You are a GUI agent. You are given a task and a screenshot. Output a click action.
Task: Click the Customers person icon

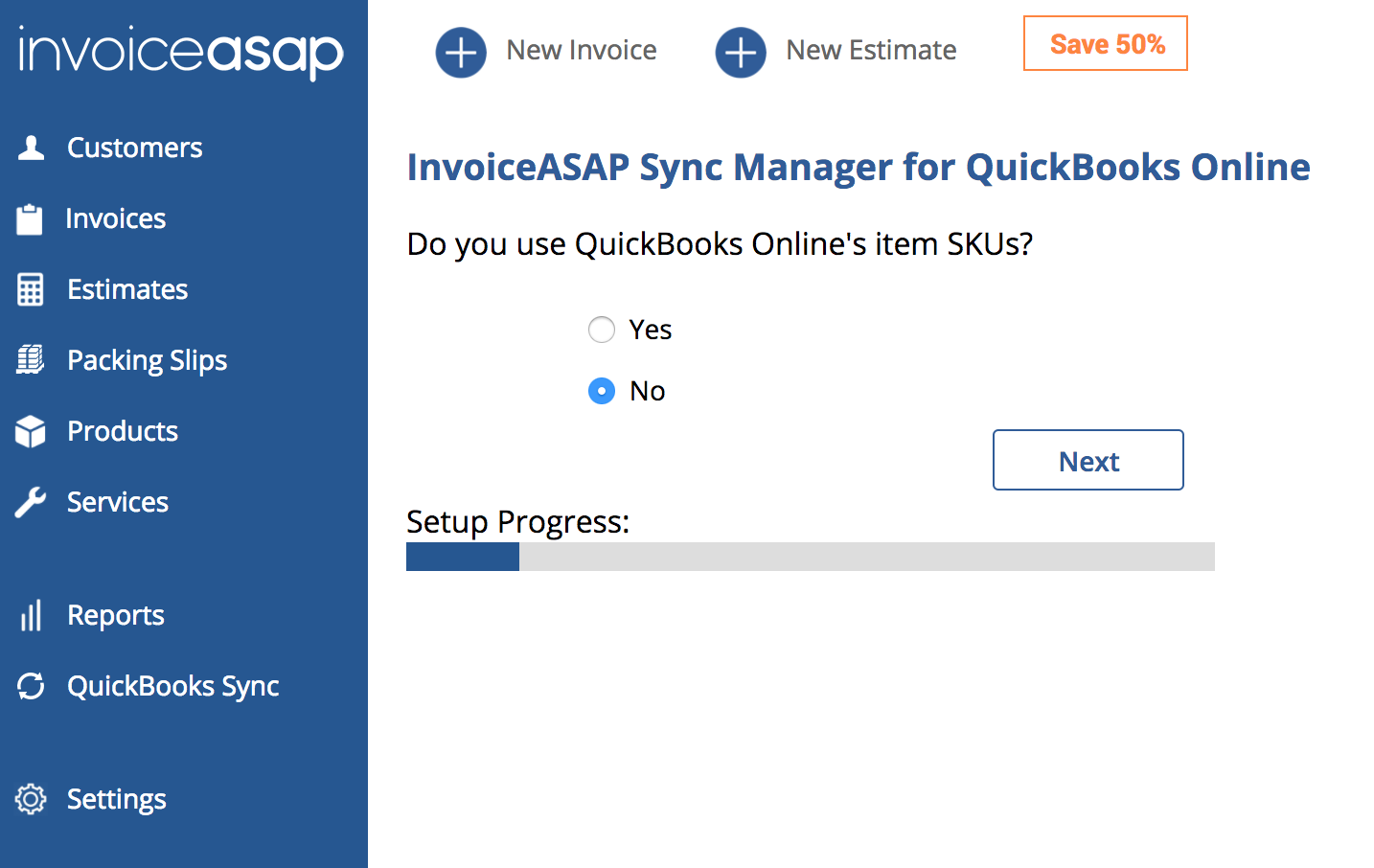[31, 148]
